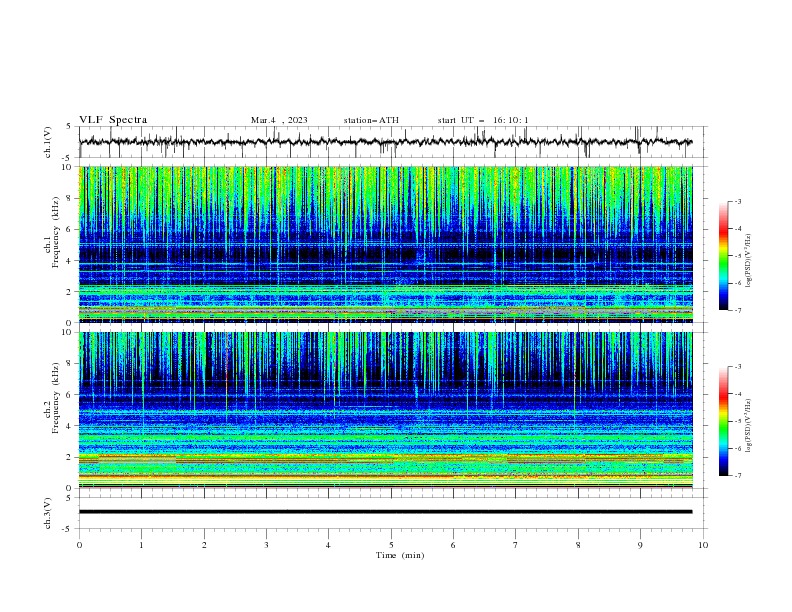
Task: Click the "2" kHz tick of ch.1 frequency axis
Action: click(69, 292)
